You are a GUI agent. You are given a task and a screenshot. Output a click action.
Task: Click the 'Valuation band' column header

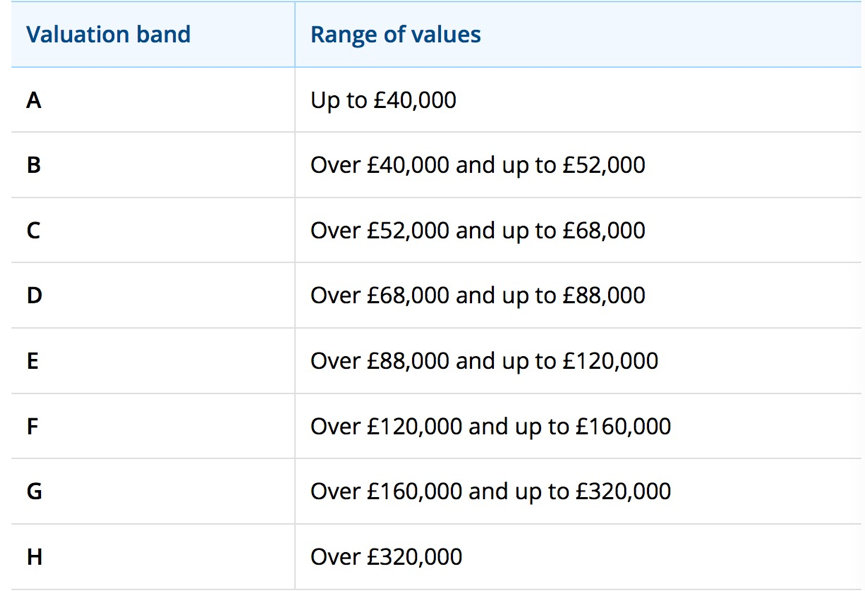(108, 35)
